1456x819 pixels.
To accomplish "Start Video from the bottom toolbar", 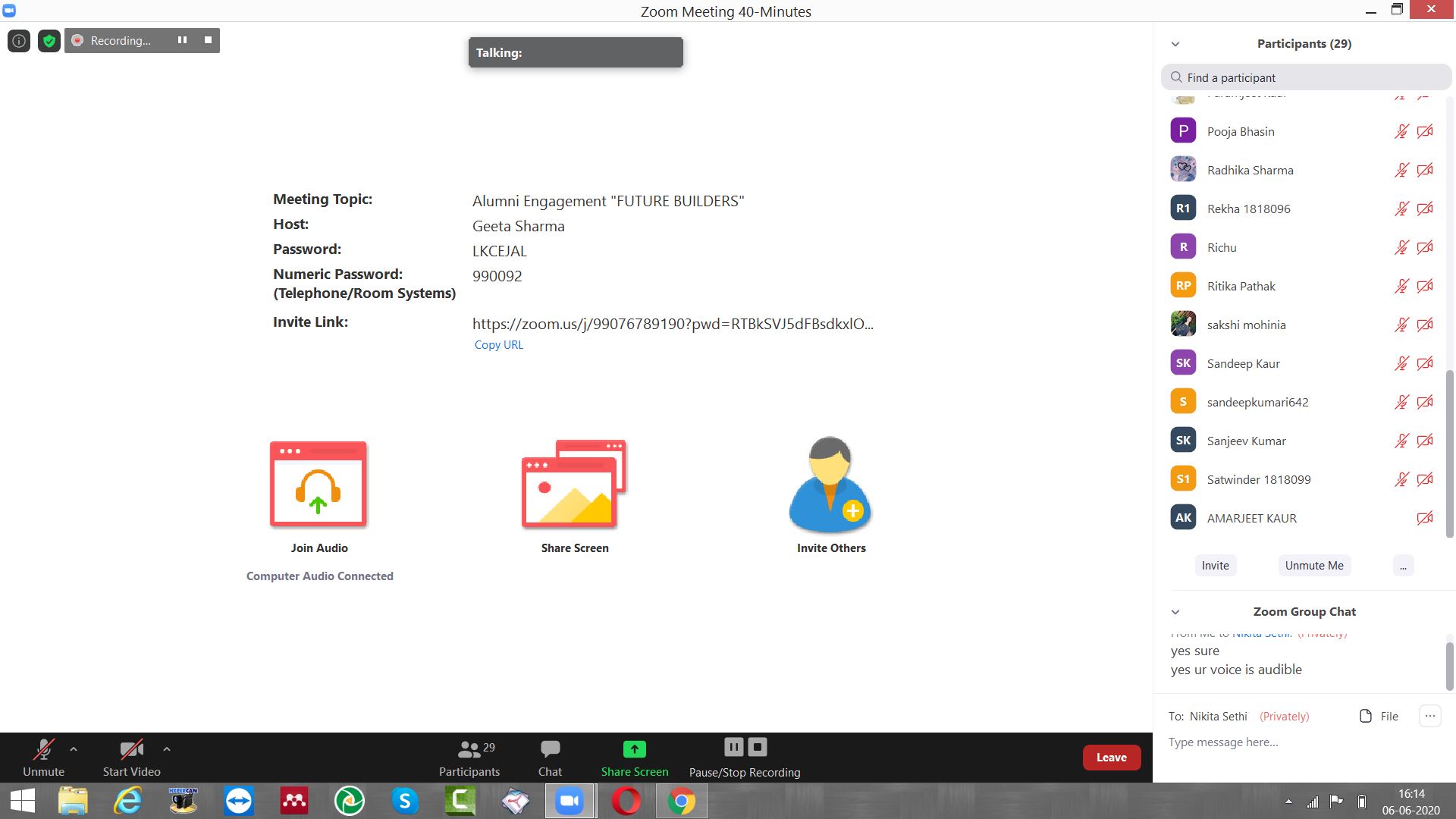I will click(x=131, y=758).
